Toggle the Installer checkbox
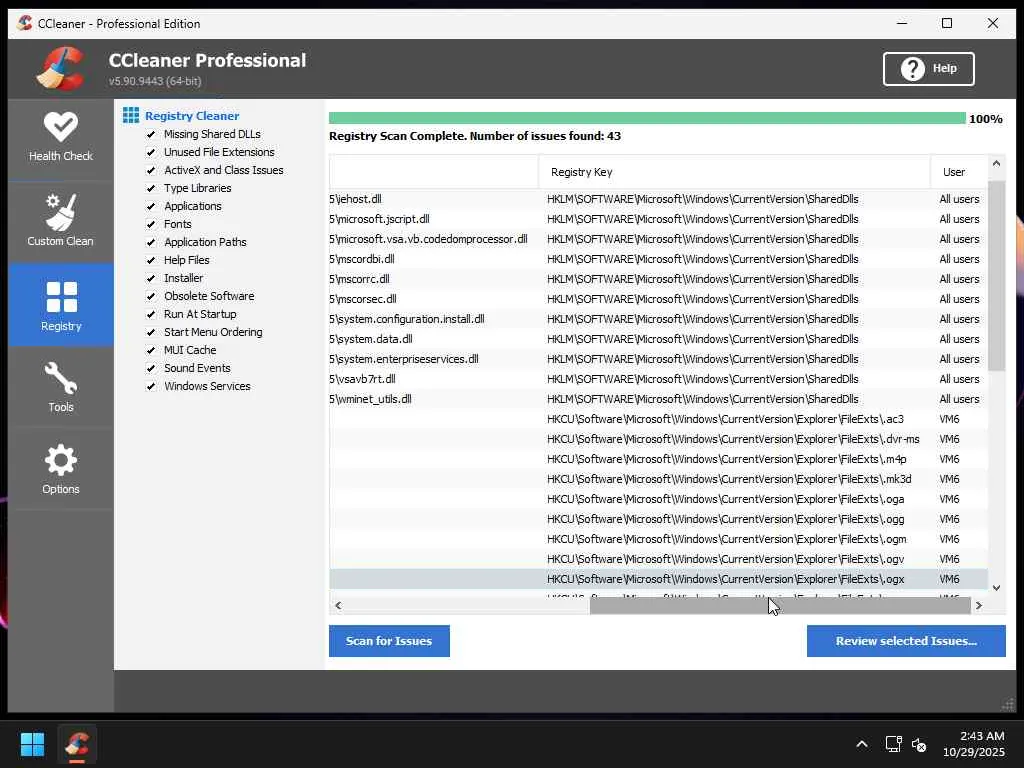Viewport: 1024px width, 768px height. click(x=151, y=278)
